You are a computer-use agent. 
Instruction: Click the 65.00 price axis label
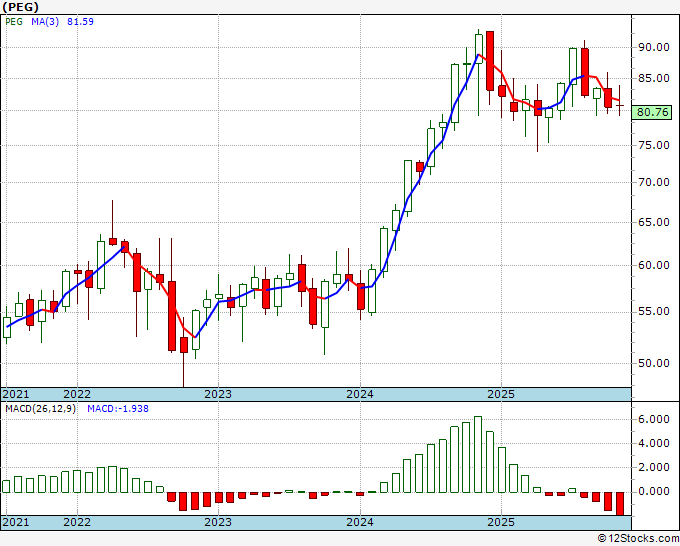(x=654, y=222)
